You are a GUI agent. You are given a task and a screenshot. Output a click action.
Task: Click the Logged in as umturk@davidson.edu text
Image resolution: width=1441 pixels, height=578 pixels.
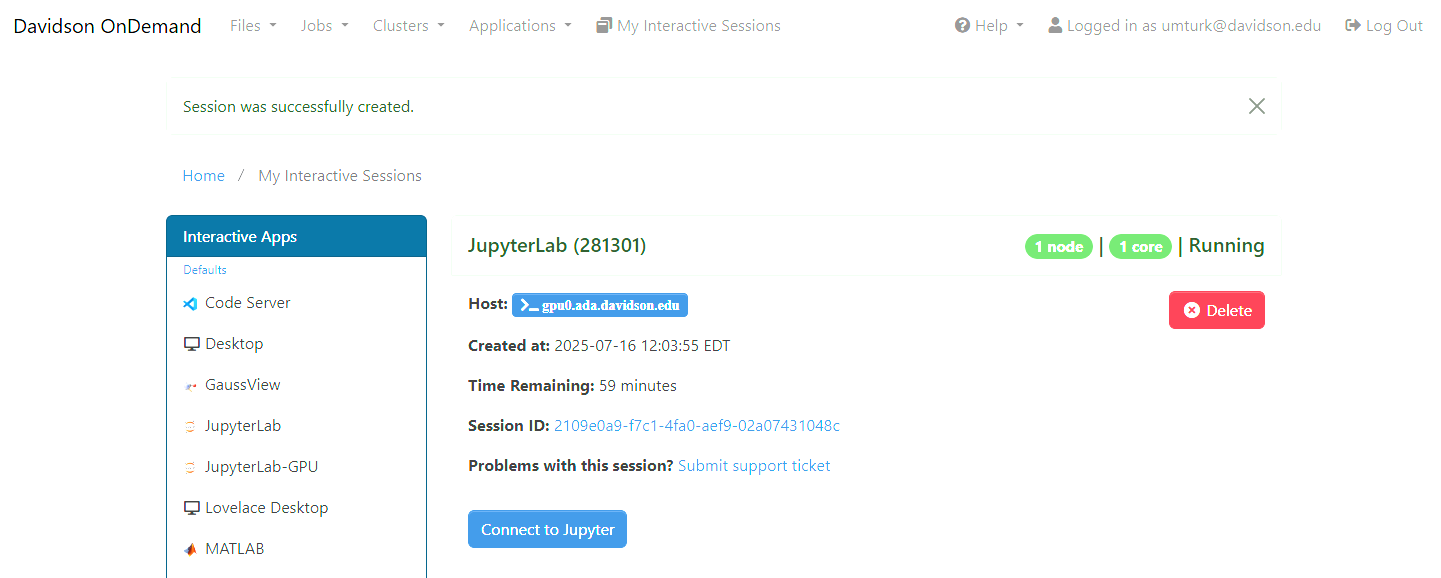point(1194,26)
